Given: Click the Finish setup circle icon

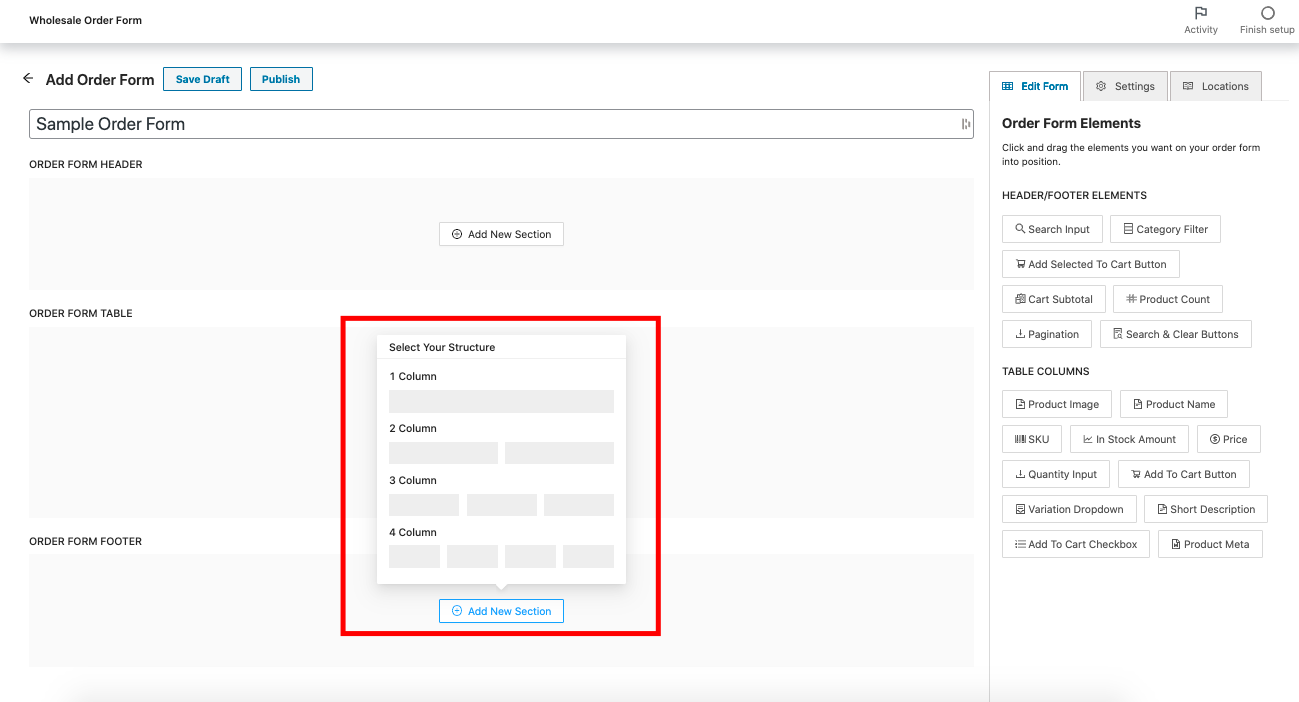Looking at the screenshot, I should (x=1267, y=14).
